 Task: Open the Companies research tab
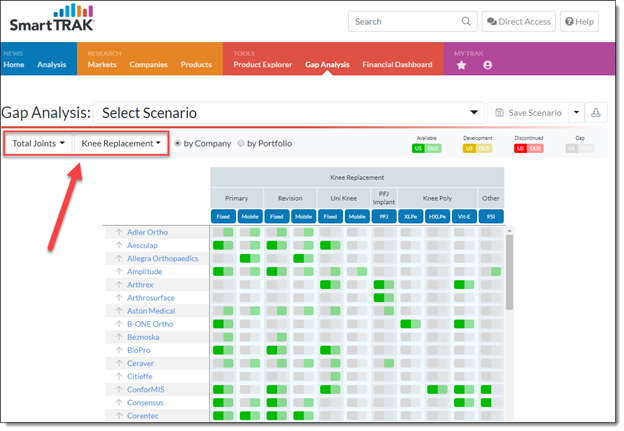(148, 64)
